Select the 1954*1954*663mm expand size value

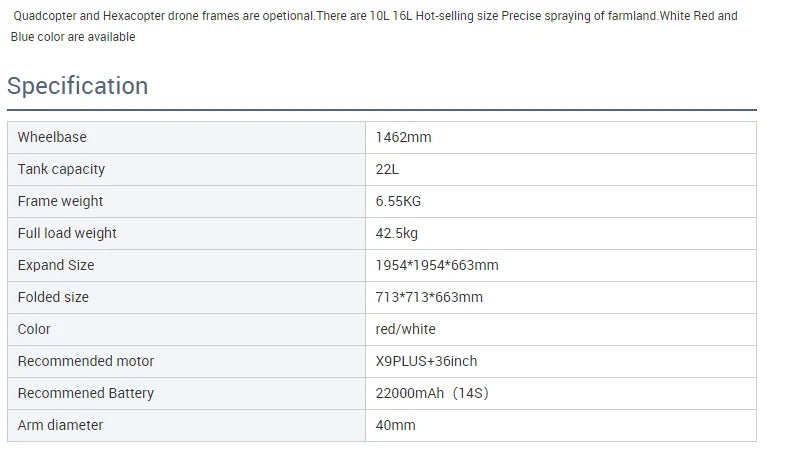click(437, 265)
